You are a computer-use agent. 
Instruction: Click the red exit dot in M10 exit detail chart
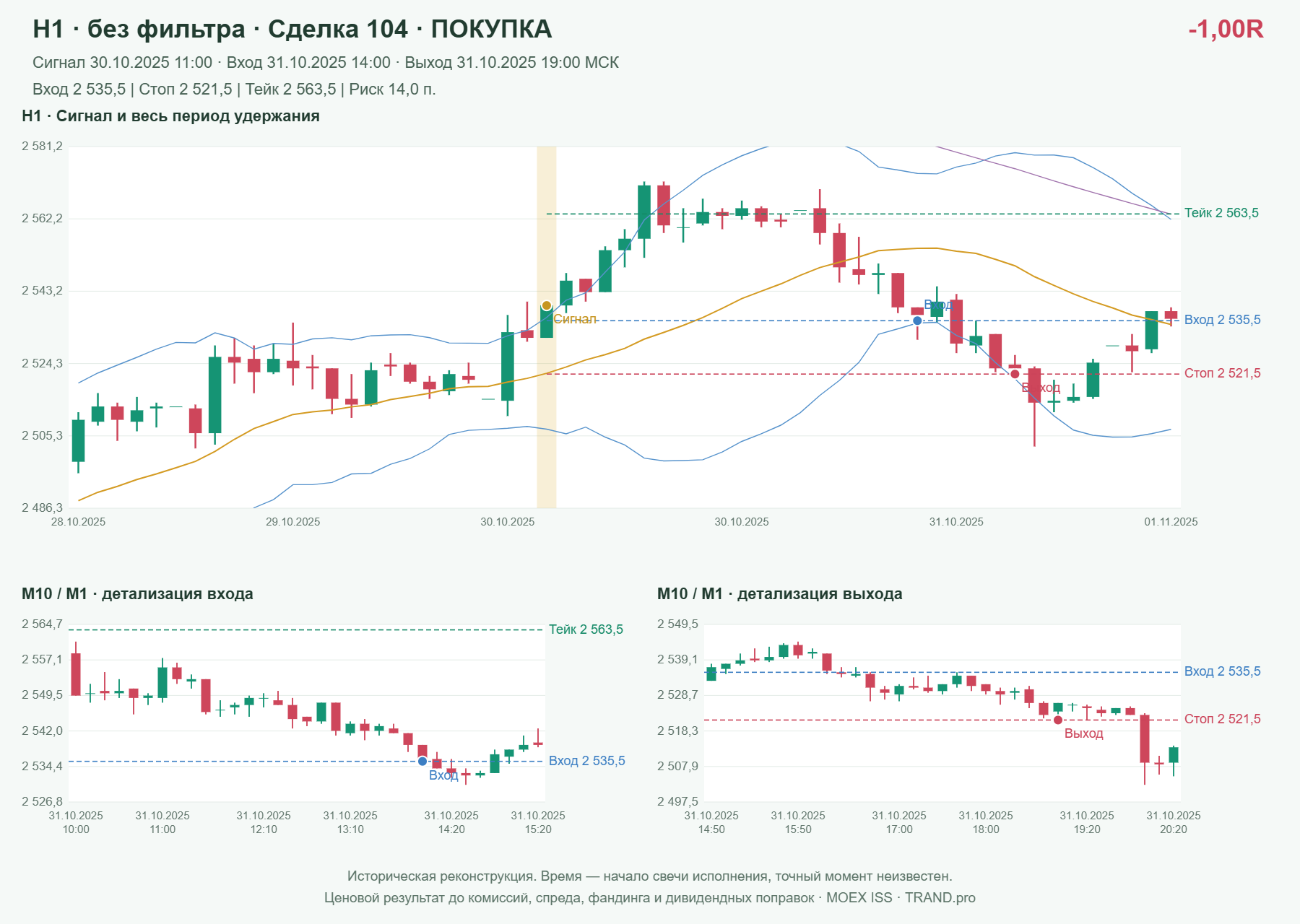1058,720
